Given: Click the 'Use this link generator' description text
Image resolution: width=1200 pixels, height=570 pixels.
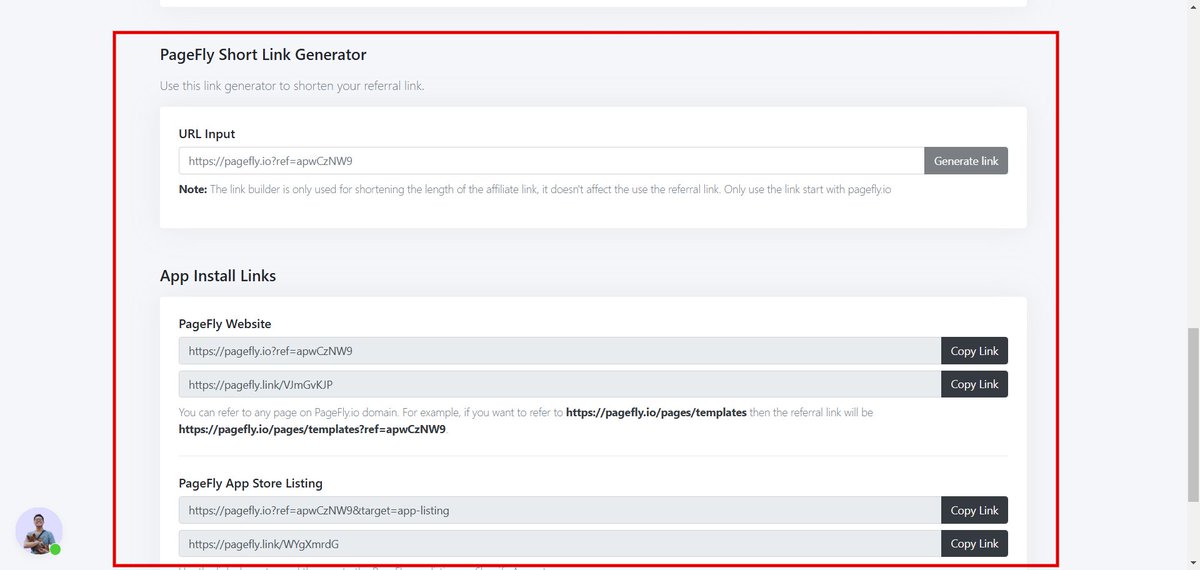Looking at the screenshot, I should (292, 86).
